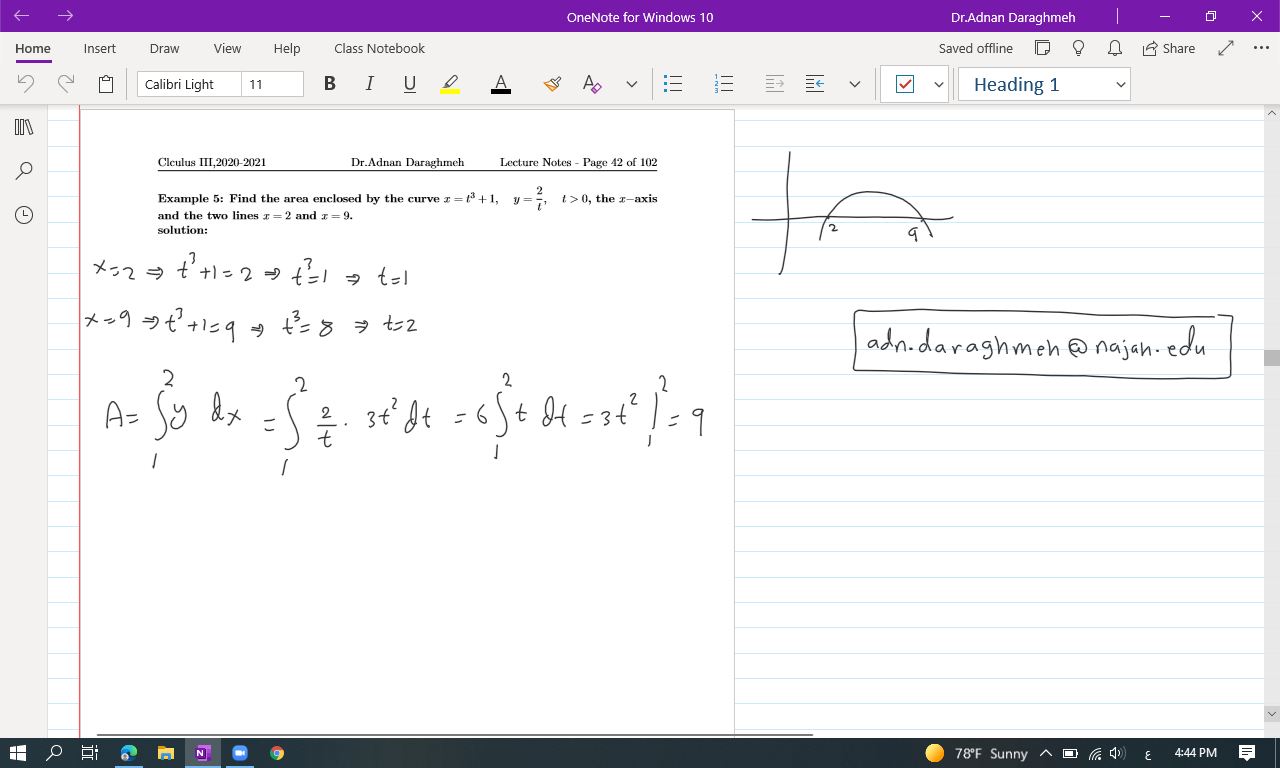The height and width of the screenshot is (768, 1280).
Task: Select the Format Painter brush icon
Action: click(x=552, y=84)
